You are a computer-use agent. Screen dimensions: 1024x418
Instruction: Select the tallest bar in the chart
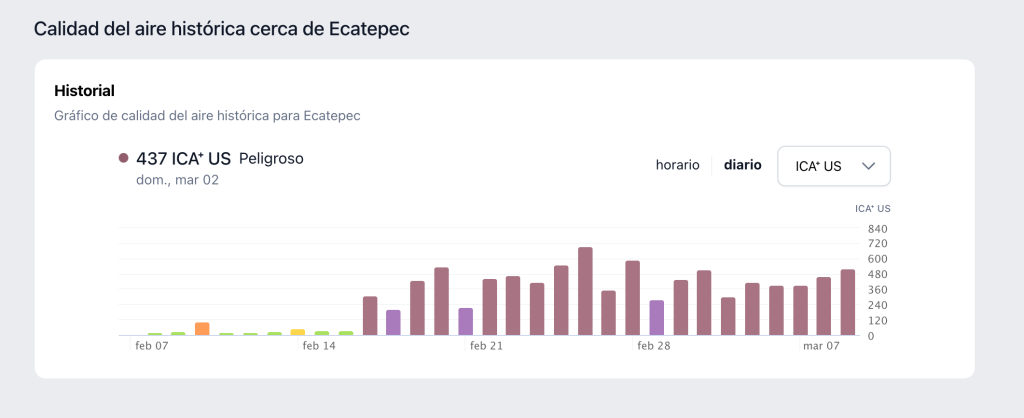click(585, 291)
